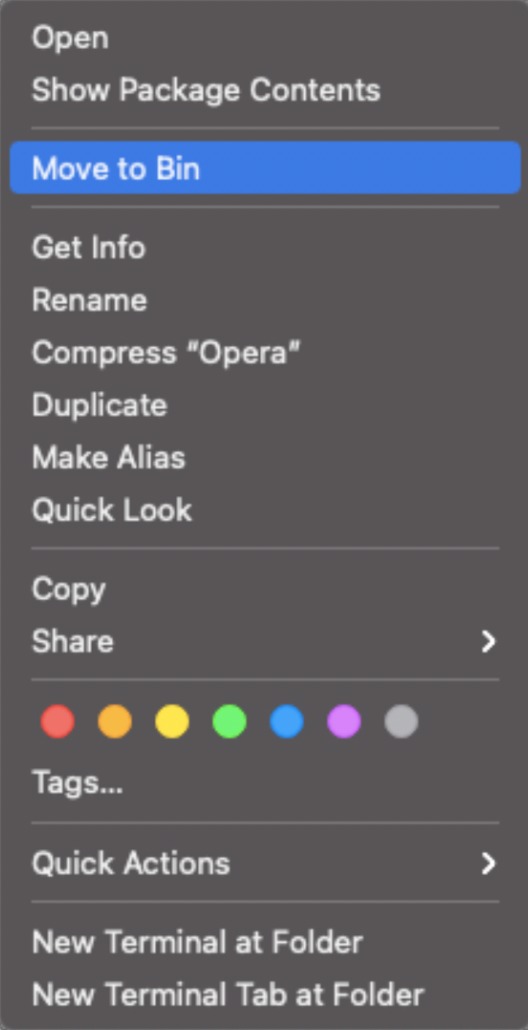Select Open from the context menu
The height and width of the screenshot is (1030, 528).
265,37
